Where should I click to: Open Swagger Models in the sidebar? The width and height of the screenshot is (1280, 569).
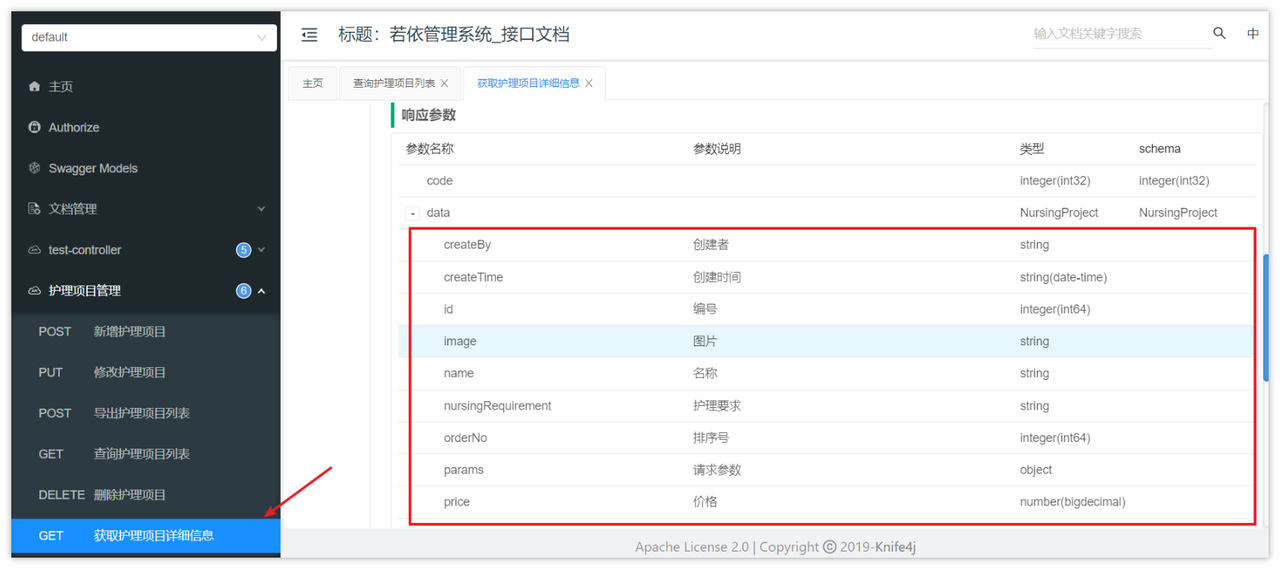(x=146, y=168)
